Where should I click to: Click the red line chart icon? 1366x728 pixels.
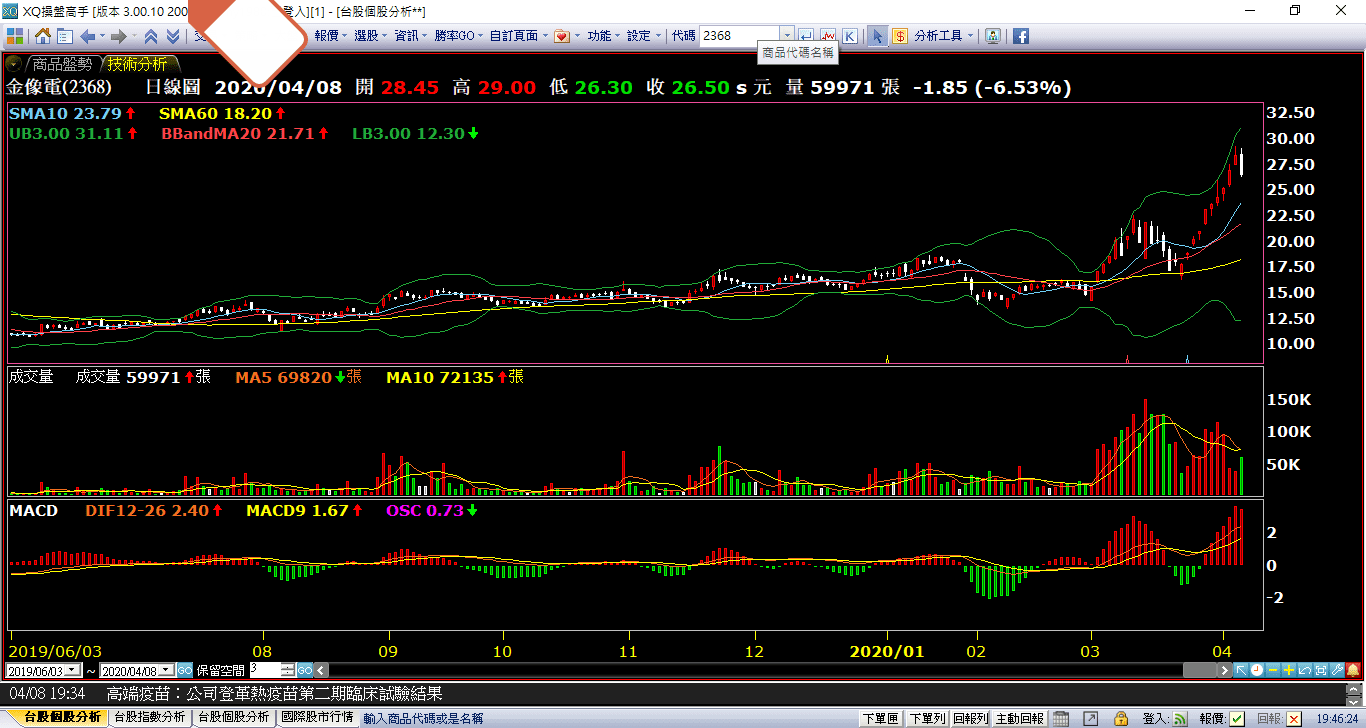pos(828,36)
